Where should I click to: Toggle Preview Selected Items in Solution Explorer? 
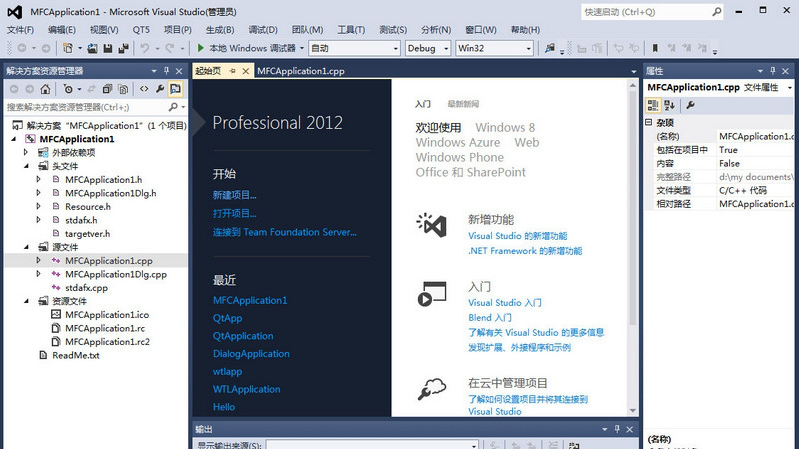point(175,89)
